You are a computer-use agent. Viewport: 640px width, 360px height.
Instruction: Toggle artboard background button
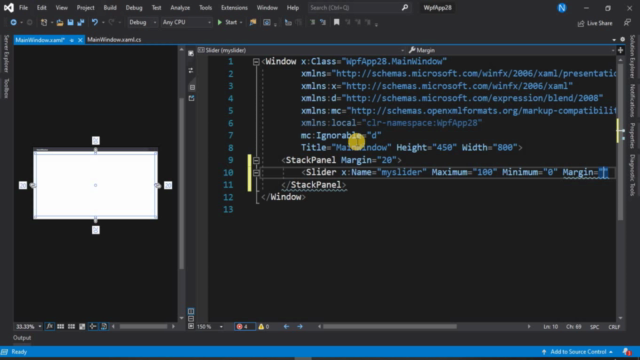point(82,326)
